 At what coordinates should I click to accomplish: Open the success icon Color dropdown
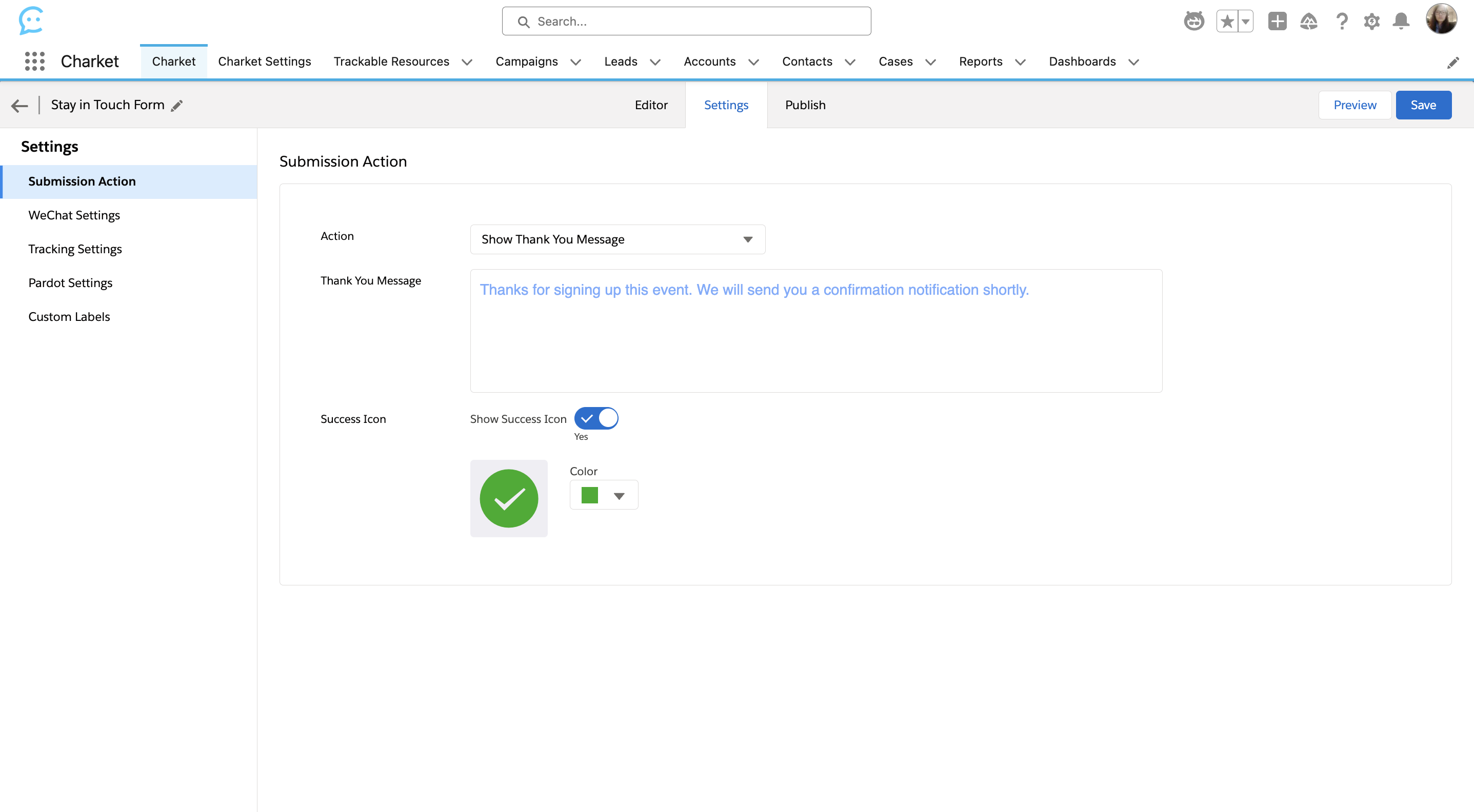click(x=620, y=495)
